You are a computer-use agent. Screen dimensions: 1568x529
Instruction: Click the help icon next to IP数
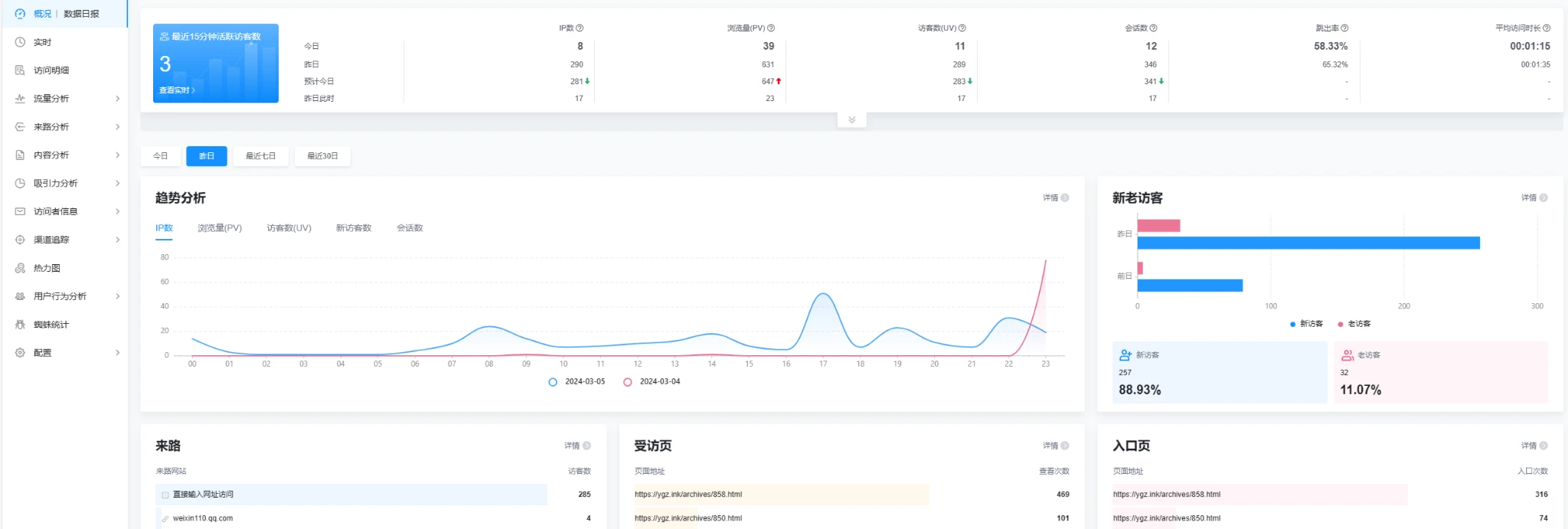(580, 28)
